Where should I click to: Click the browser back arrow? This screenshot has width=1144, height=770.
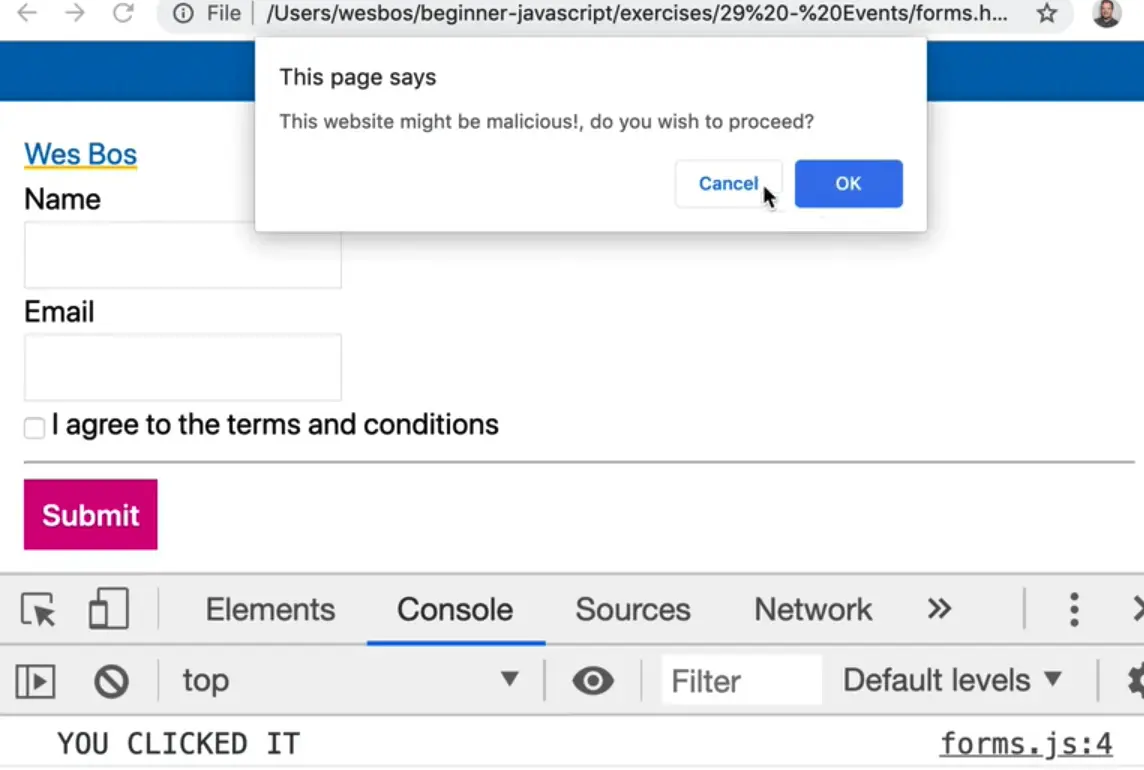click(27, 13)
